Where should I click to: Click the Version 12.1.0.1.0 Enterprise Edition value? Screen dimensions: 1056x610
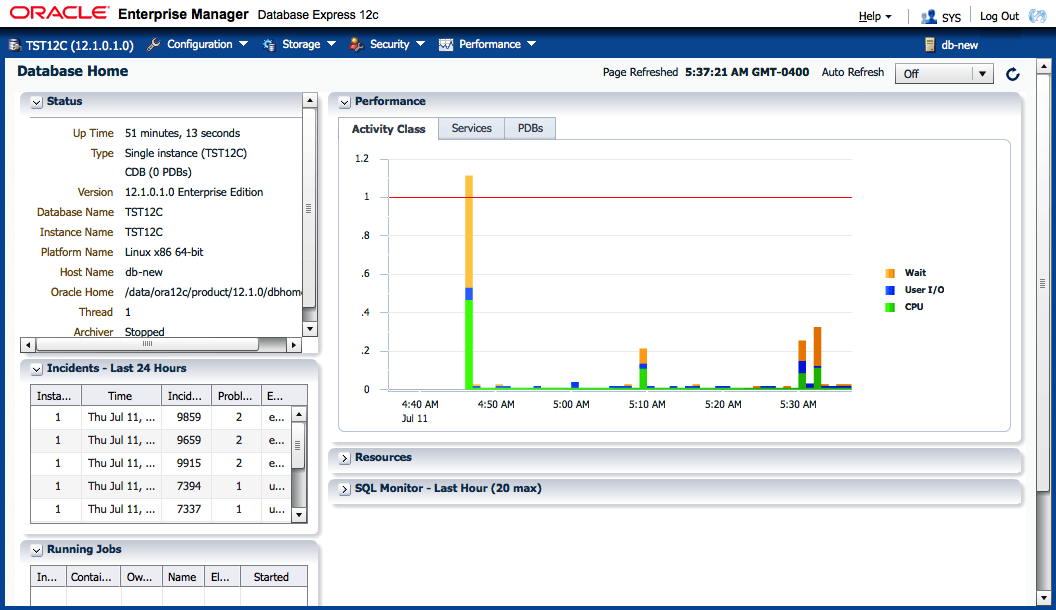pyautogui.click(x=194, y=193)
